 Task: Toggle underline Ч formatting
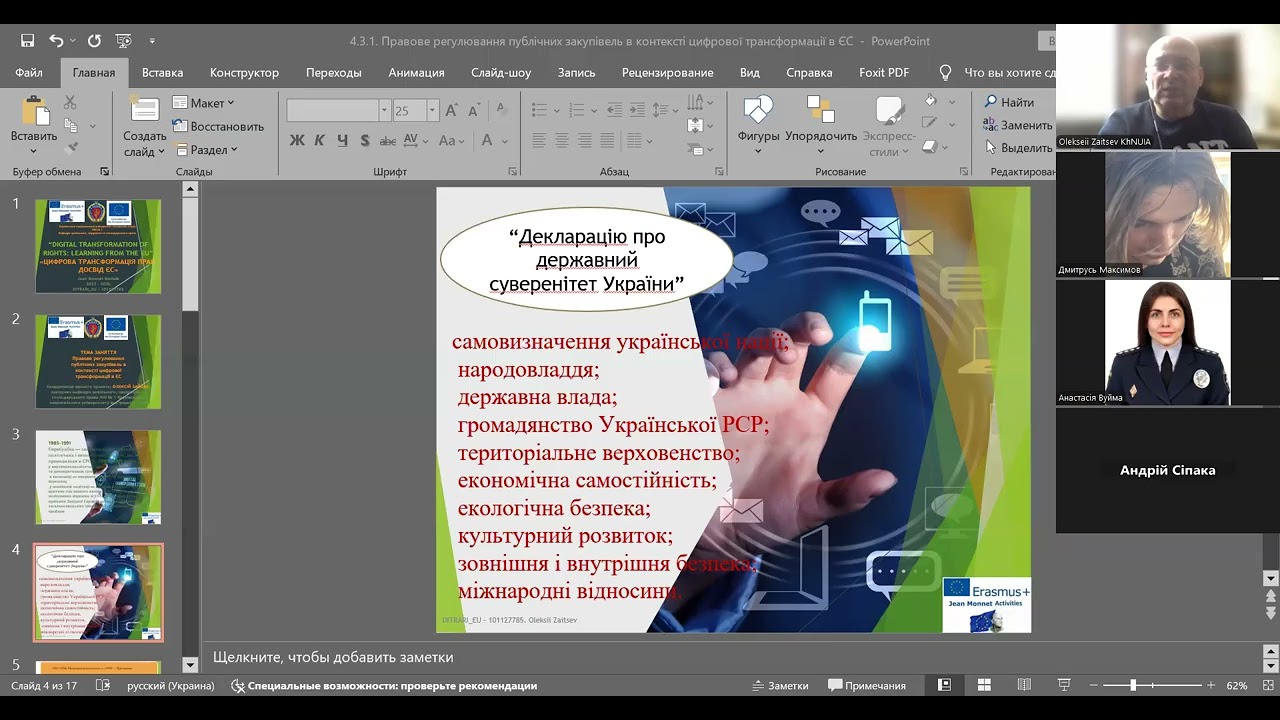(x=342, y=141)
